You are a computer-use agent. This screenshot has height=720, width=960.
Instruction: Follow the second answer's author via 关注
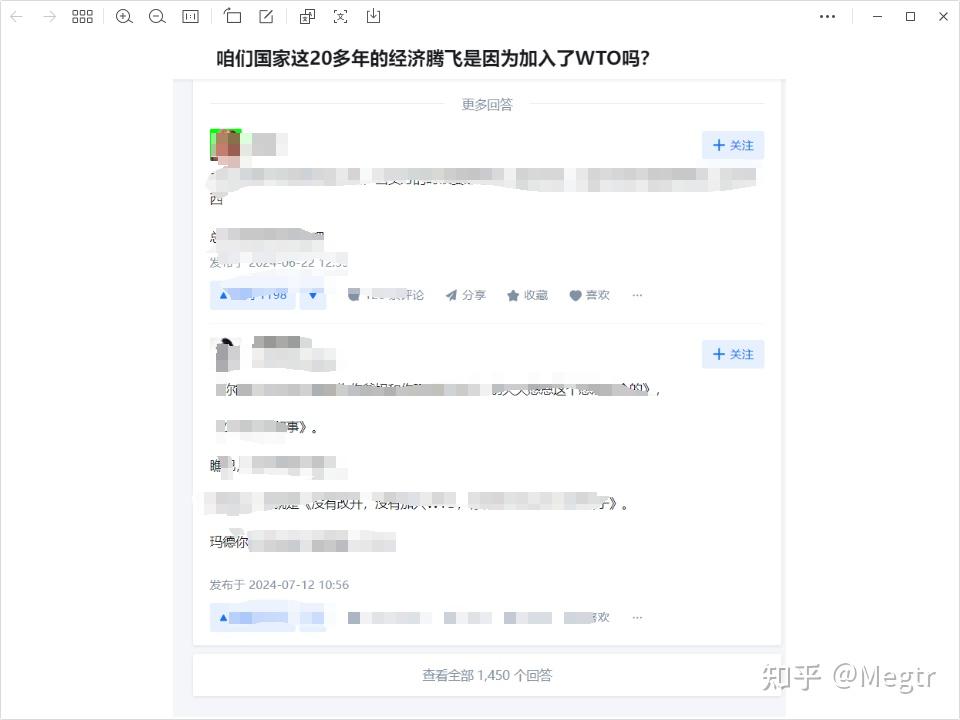(733, 354)
